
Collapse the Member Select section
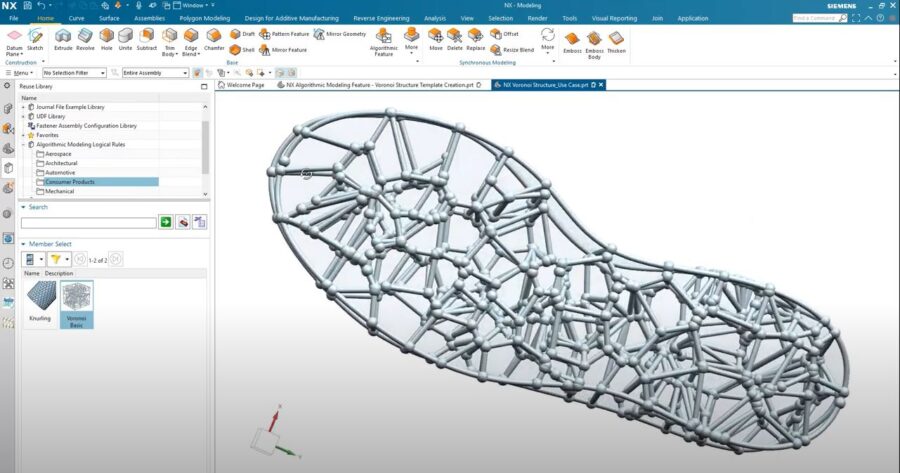pos(24,244)
